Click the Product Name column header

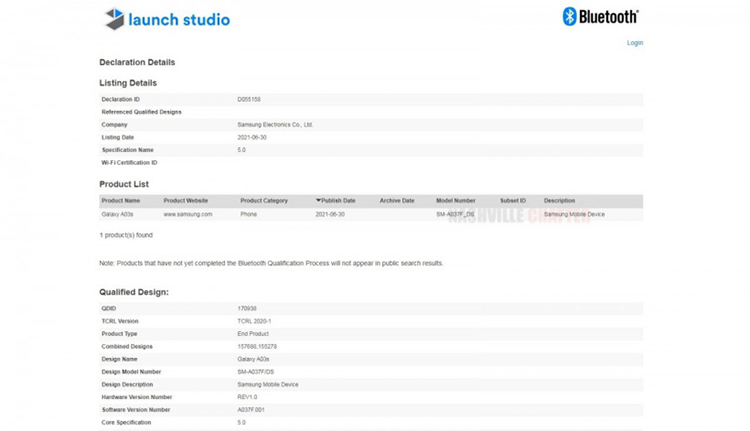click(121, 200)
